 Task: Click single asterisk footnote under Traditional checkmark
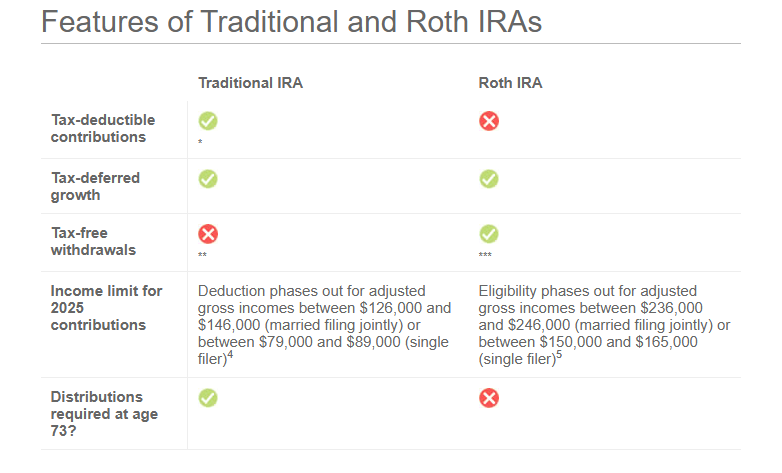pos(200,142)
